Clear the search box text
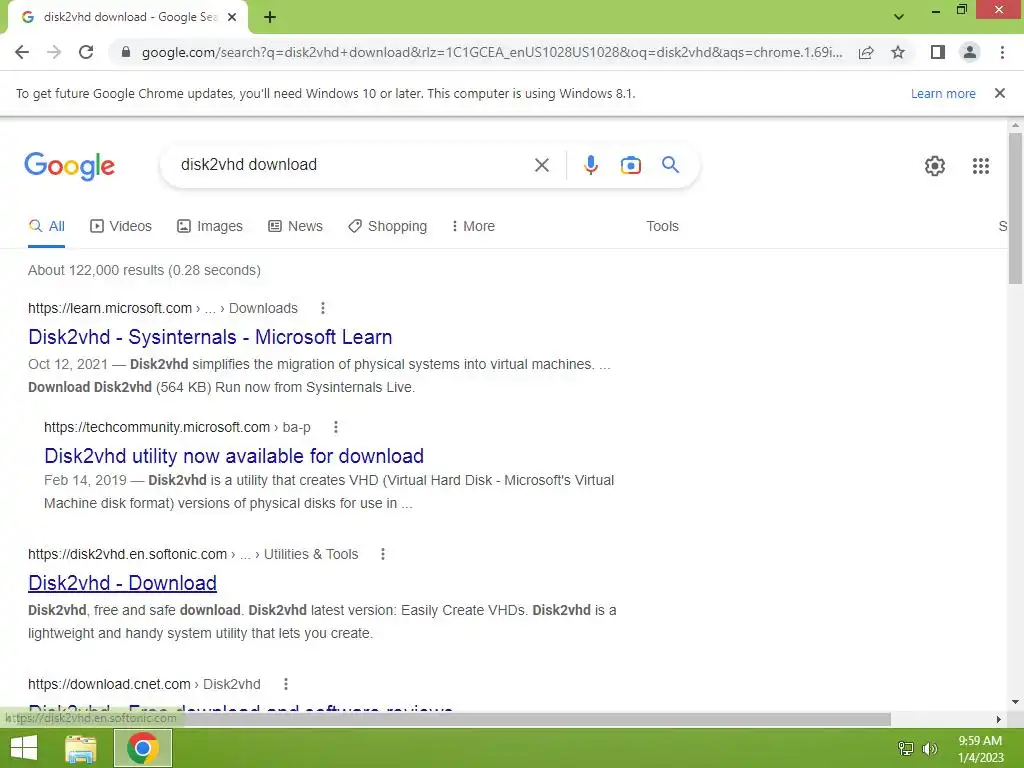 pos(541,165)
